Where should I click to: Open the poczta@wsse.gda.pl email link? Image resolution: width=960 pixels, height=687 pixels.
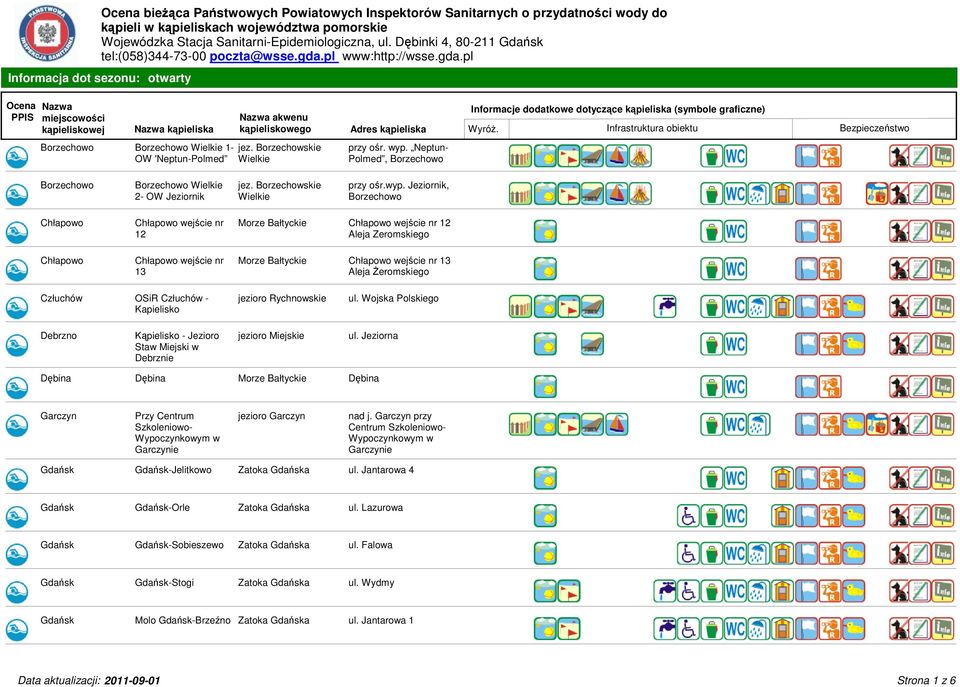pyautogui.click(x=273, y=56)
